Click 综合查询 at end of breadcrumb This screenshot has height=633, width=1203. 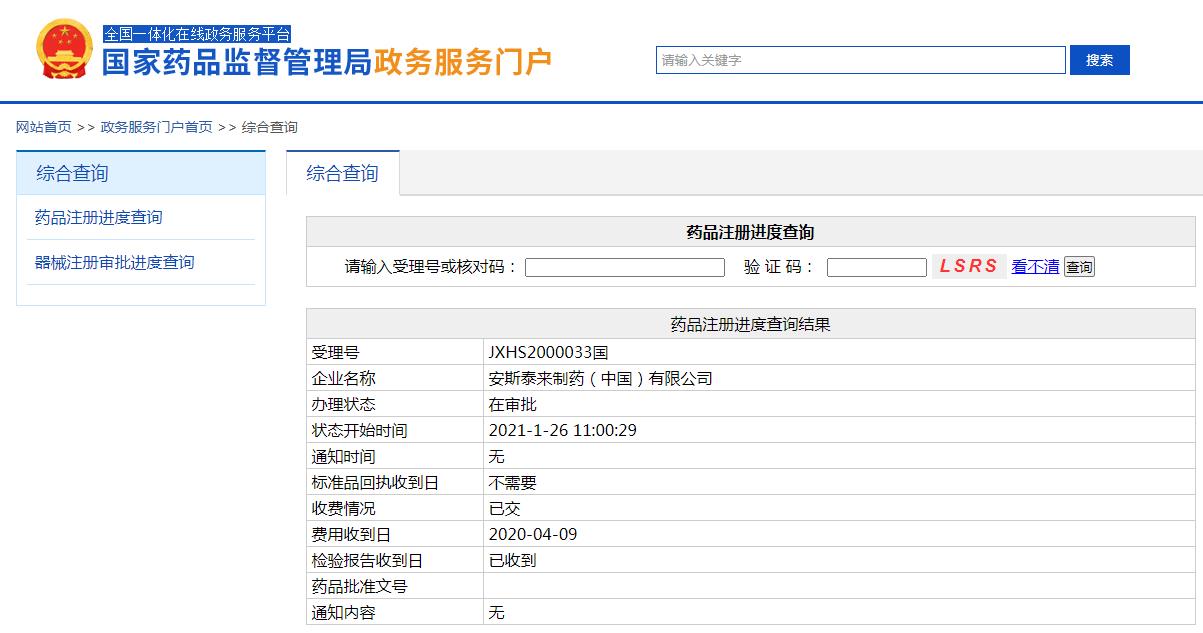270,127
